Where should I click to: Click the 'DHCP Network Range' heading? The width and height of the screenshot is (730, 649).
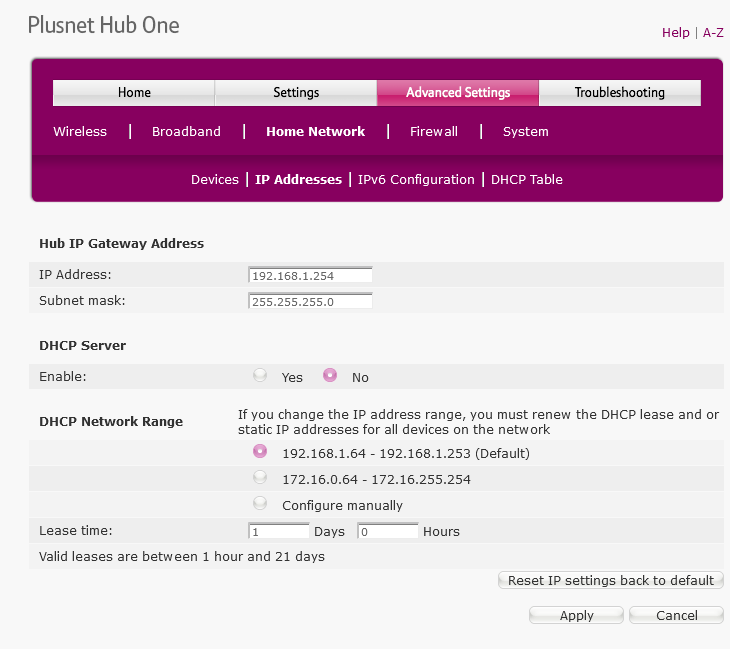111,421
